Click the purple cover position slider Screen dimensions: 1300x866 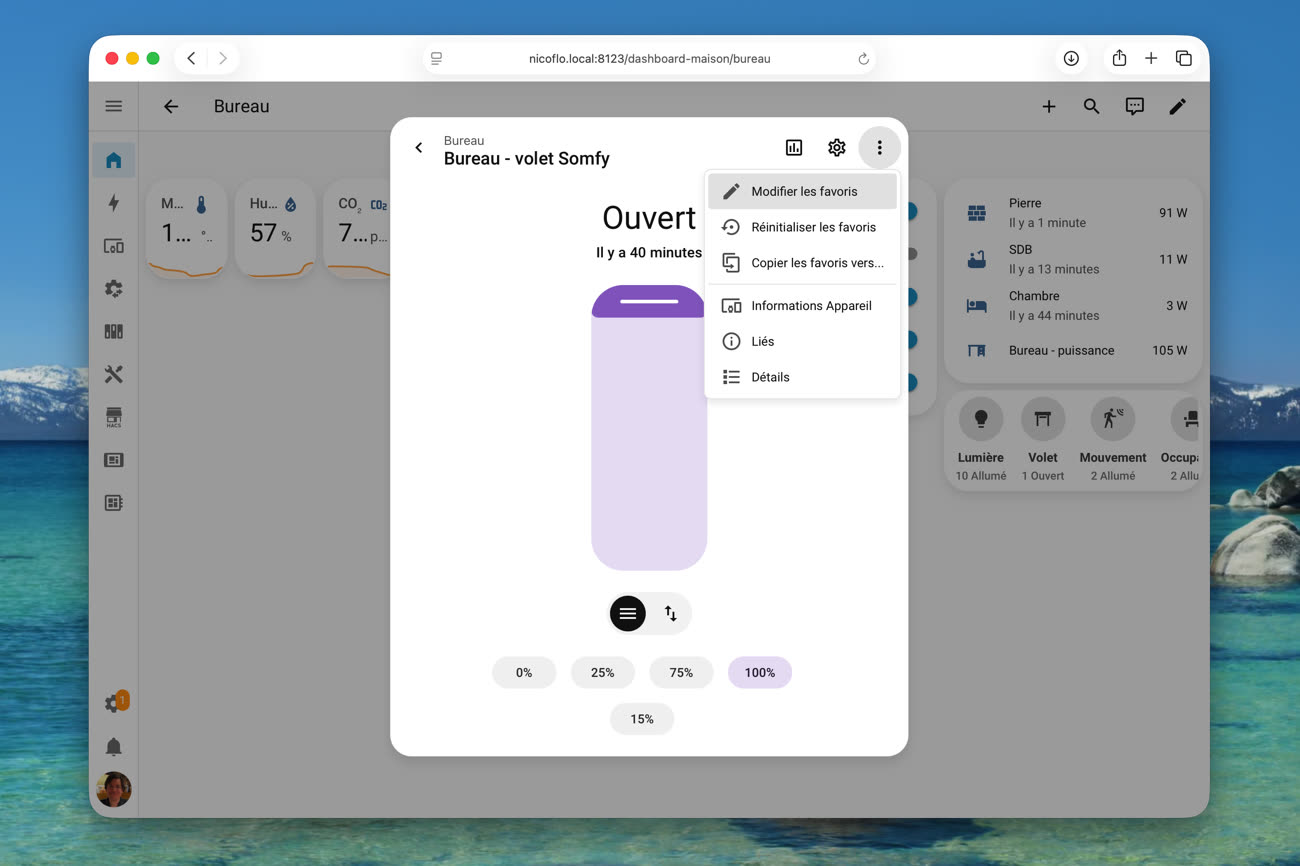(649, 428)
